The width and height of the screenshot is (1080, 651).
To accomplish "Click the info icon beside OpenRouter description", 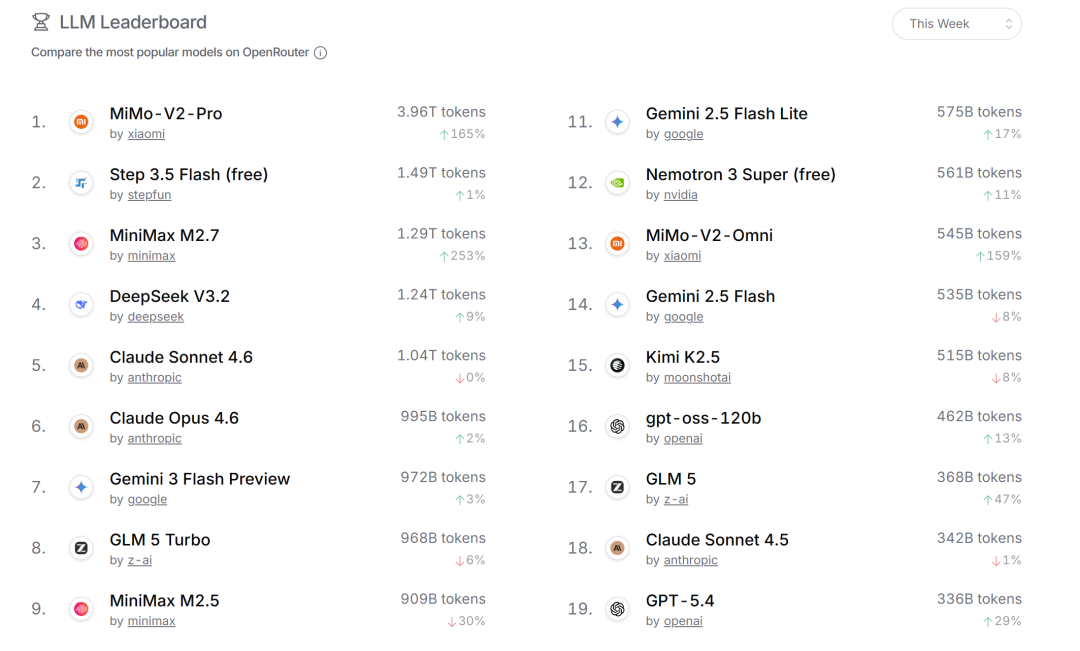I will pyautogui.click(x=320, y=53).
